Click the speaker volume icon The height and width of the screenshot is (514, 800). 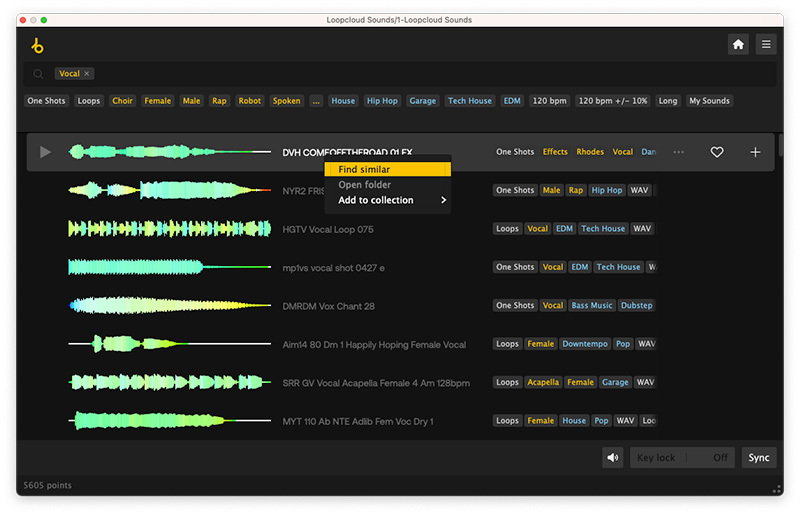(x=612, y=458)
